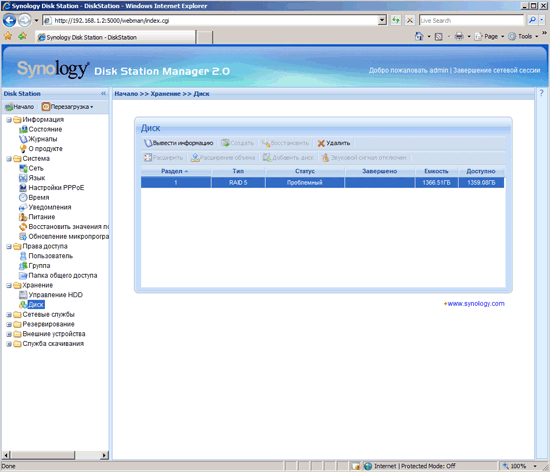
Task: Collapse the Система tree folder
Action: (x=9, y=159)
